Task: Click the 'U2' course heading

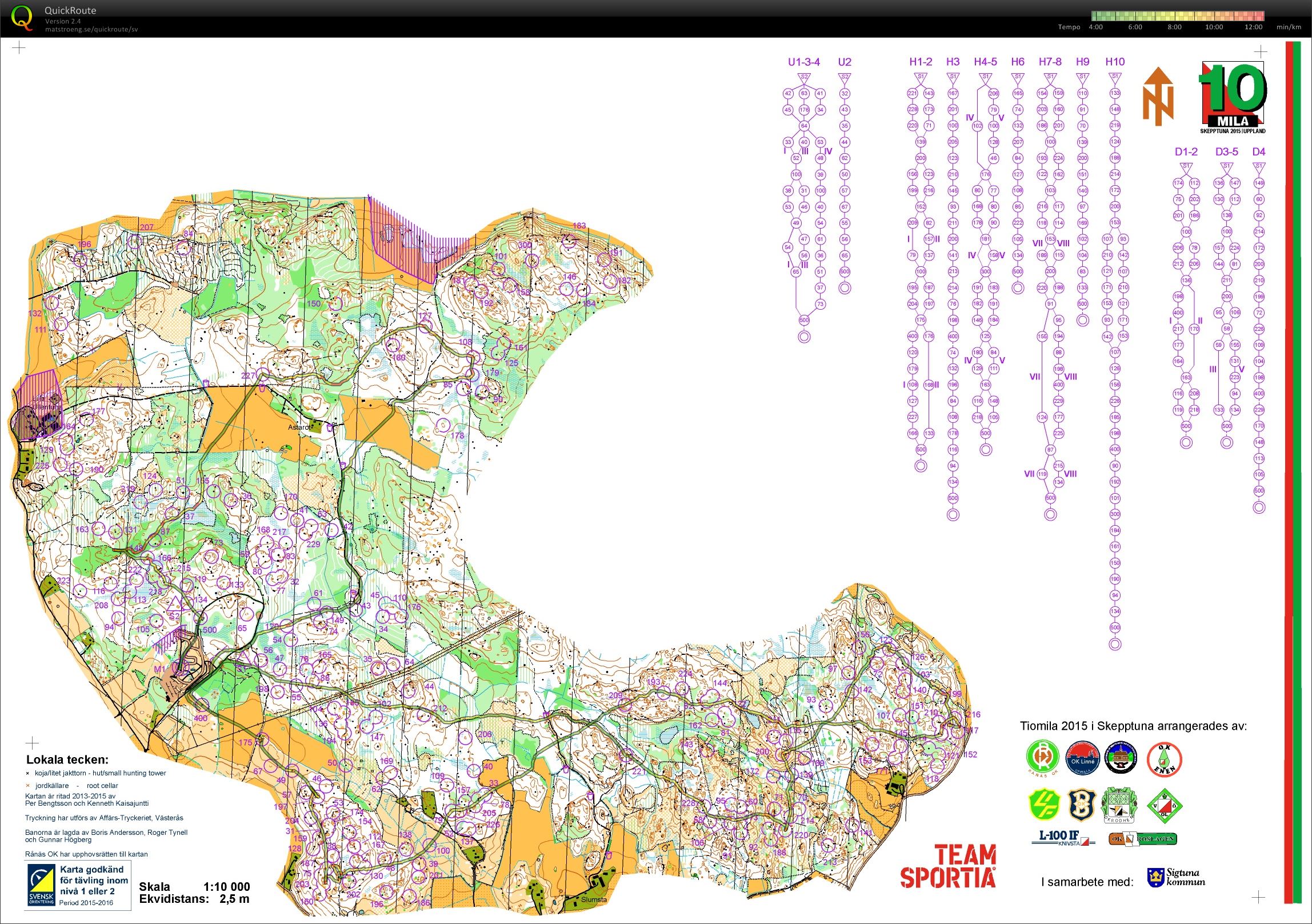Action: click(x=845, y=62)
